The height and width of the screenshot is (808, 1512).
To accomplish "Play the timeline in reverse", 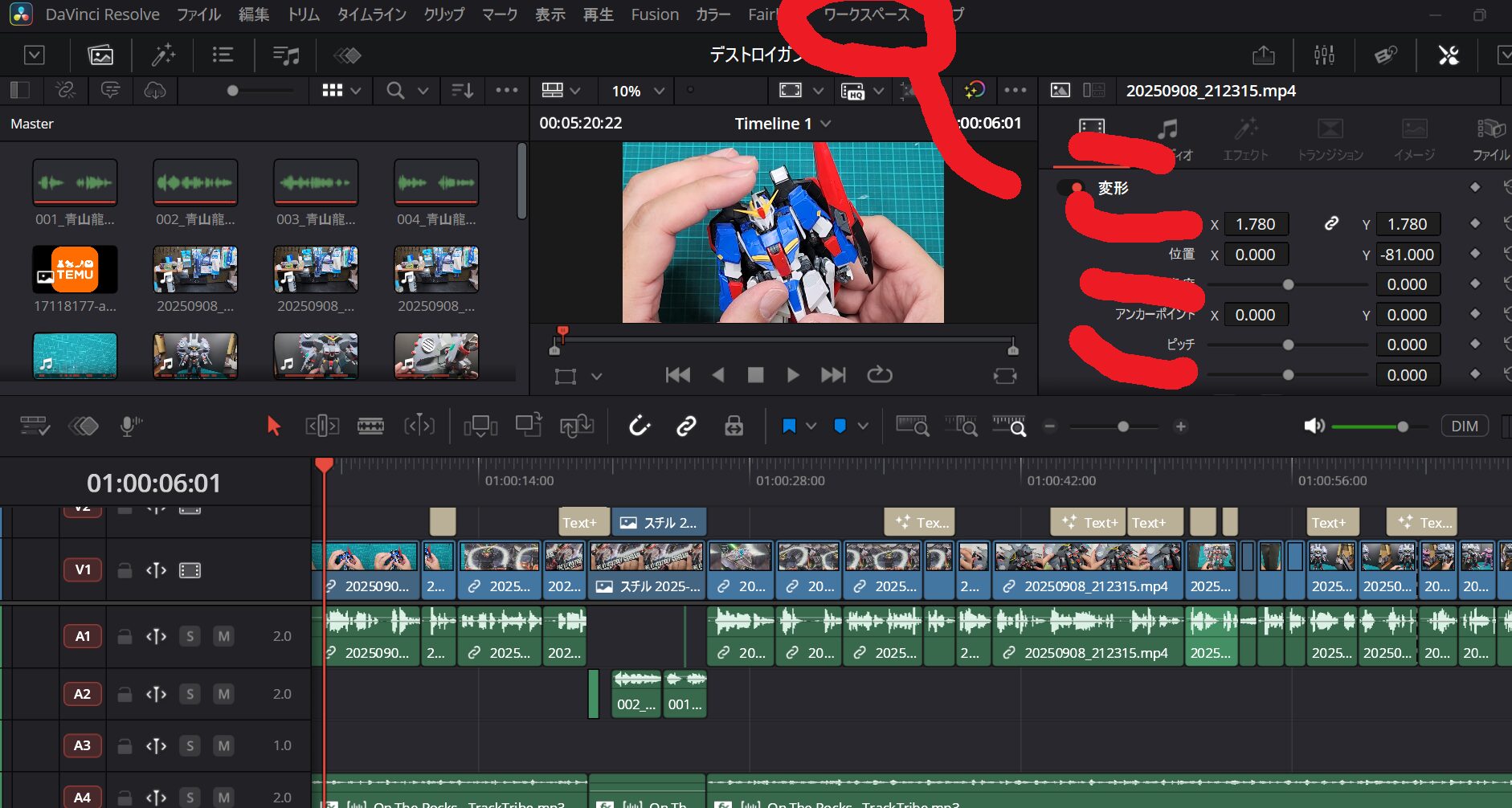I will 718,374.
